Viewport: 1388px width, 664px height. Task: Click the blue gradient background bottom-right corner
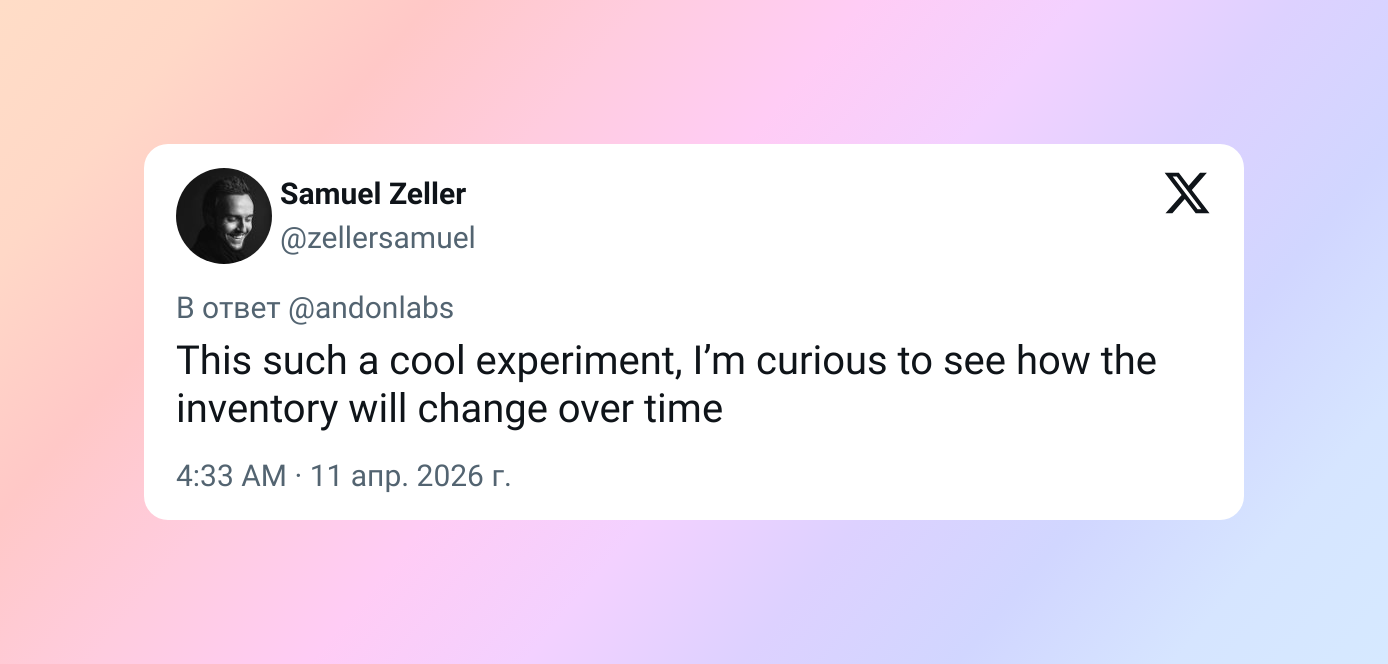(1350, 630)
